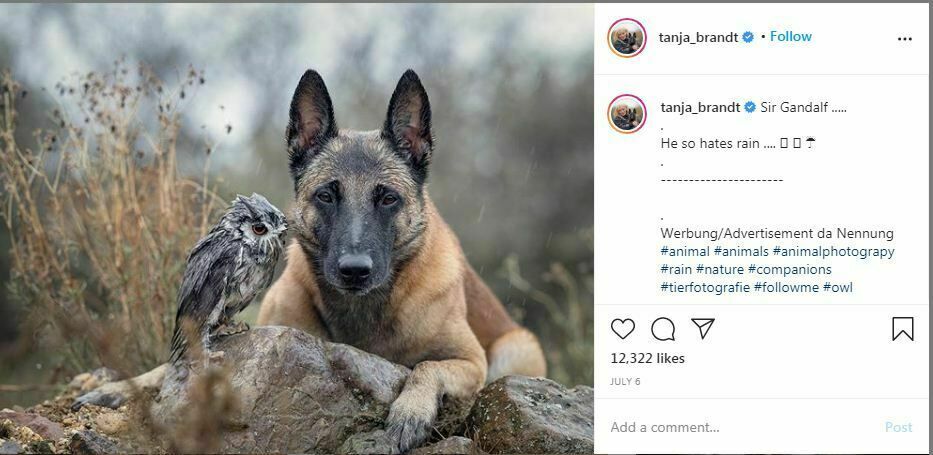Open the #animalphotograpy hashtag
This screenshot has height=455, width=933.
(x=833, y=252)
